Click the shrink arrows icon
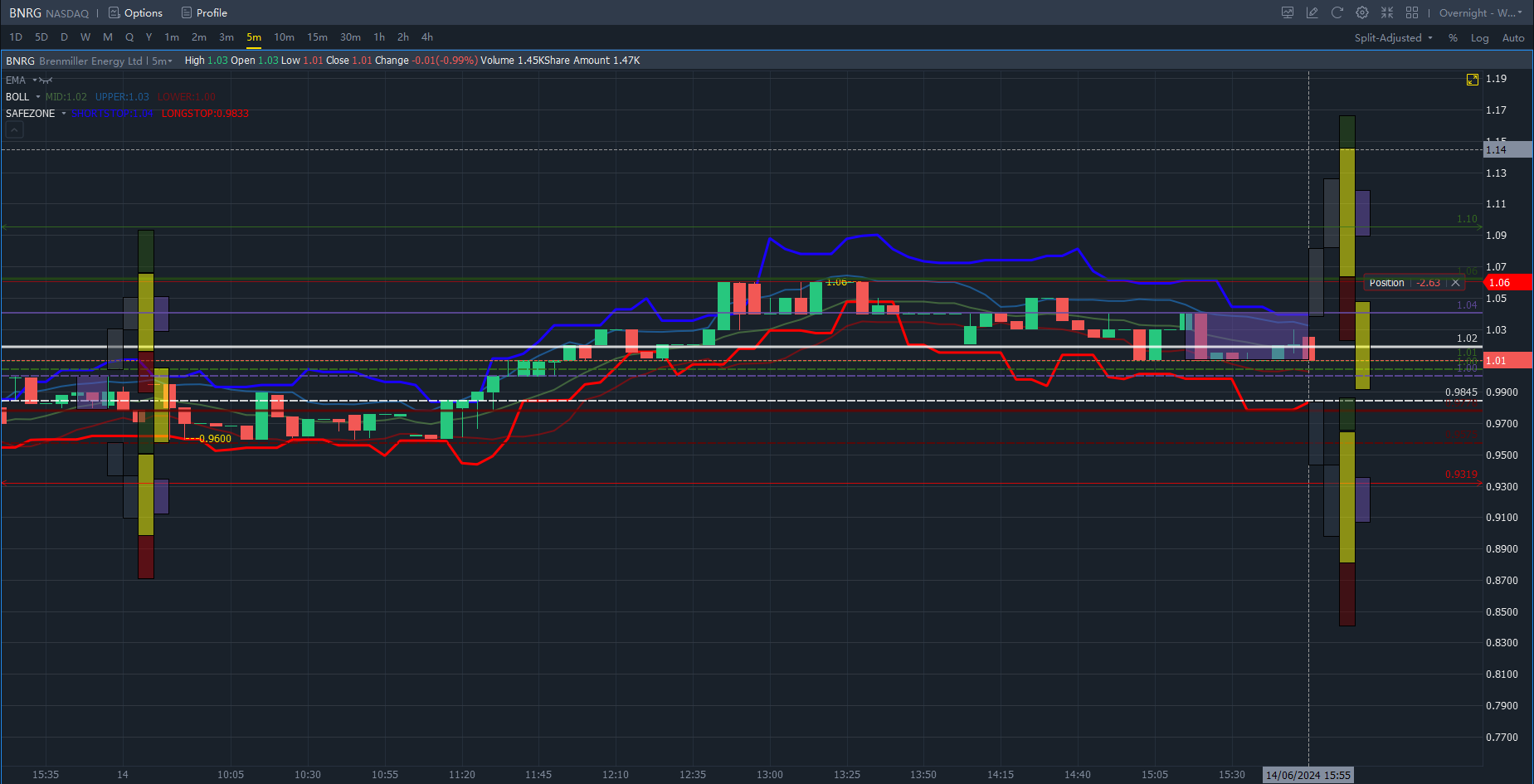 tap(1386, 12)
